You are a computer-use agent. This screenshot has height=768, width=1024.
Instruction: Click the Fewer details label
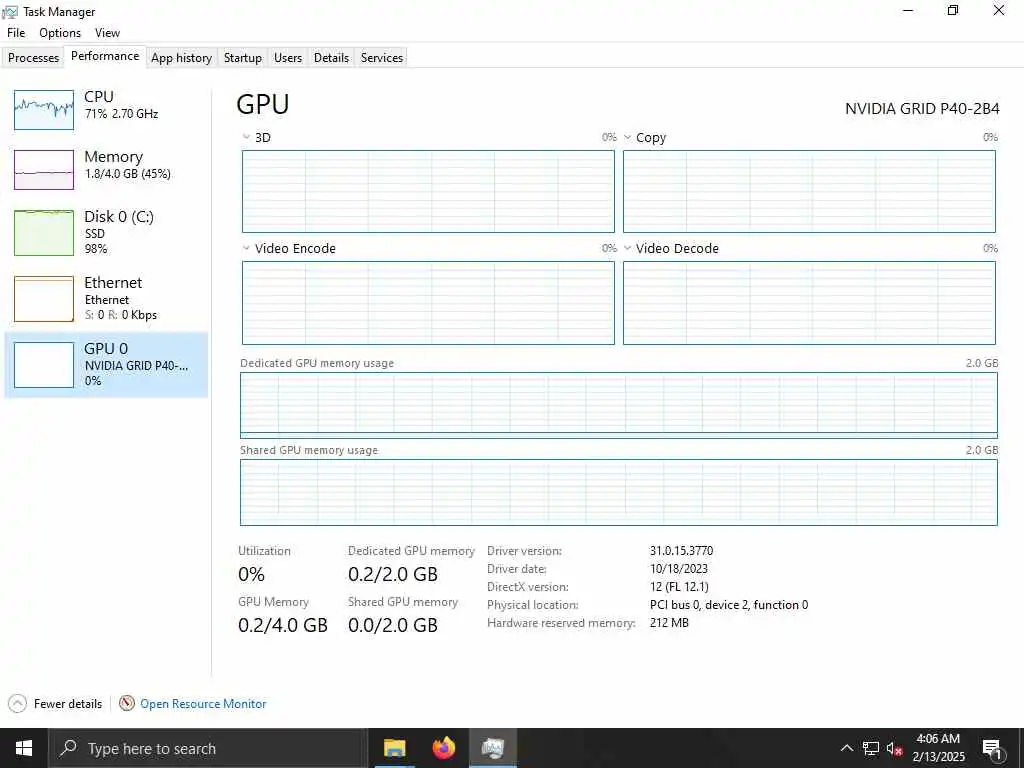(x=68, y=704)
